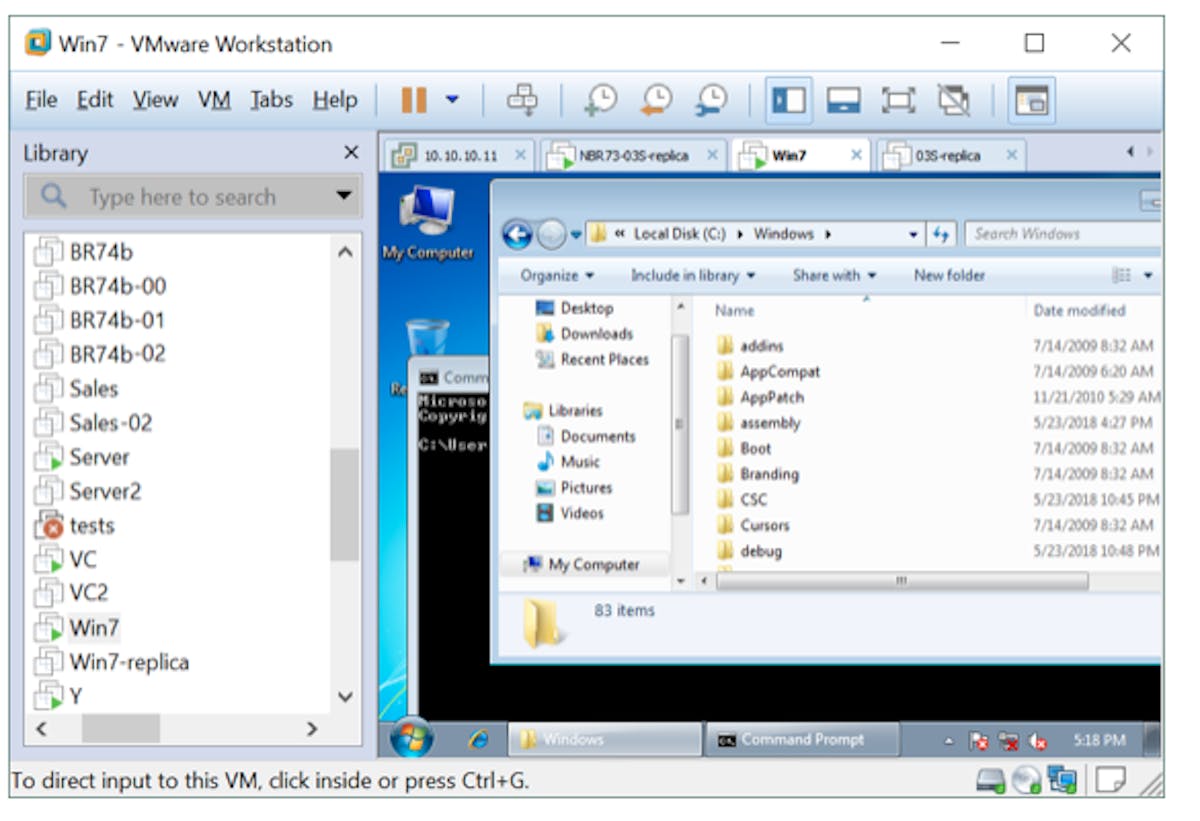Open the power options dropdown arrow
1200x821 pixels.
pyautogui.click(x=452, y=100)
